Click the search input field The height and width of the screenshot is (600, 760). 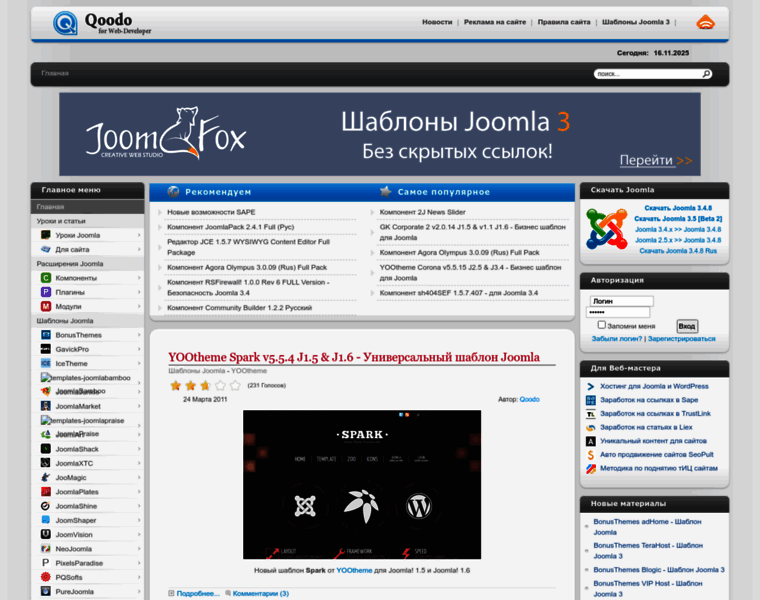click(648, 74)
